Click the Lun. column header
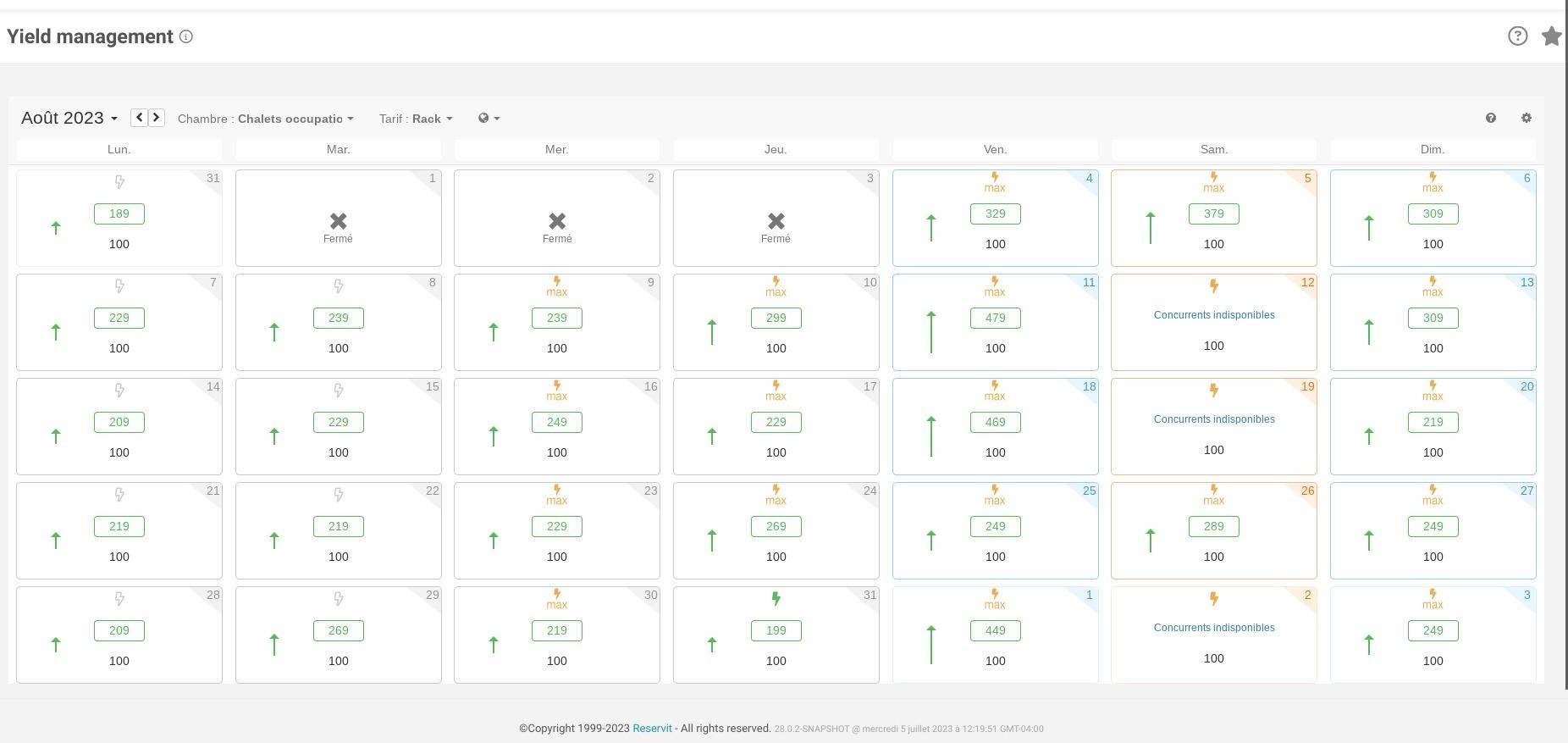The width and height of the screenshot is (1568, 743). point(119,149)
